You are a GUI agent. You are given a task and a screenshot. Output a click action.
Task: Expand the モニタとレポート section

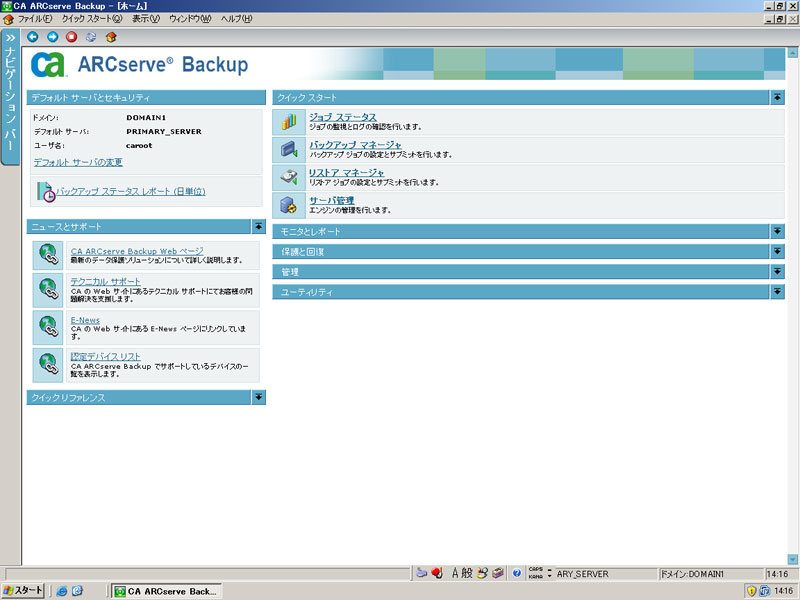(777, 231)
